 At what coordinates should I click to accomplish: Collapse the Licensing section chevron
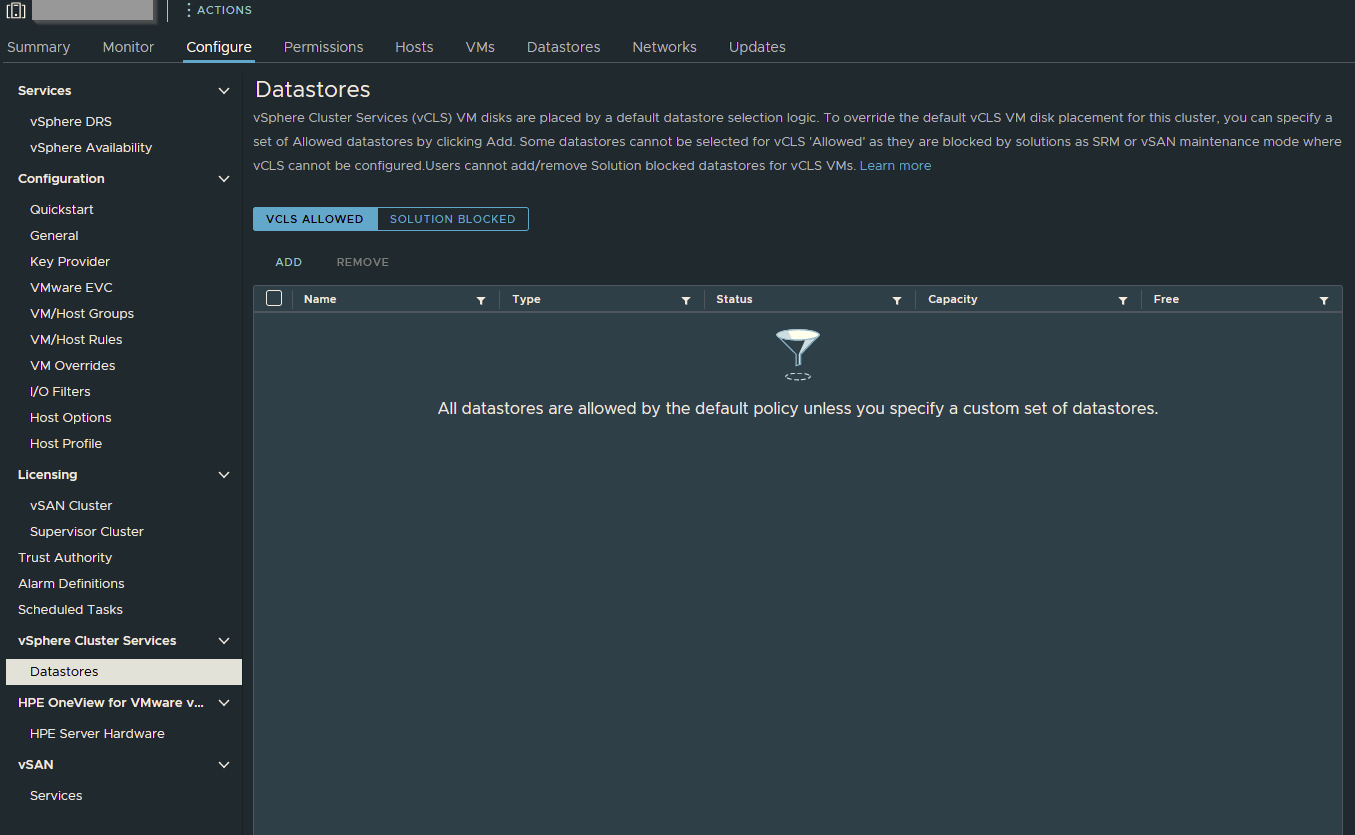point(224,475)
